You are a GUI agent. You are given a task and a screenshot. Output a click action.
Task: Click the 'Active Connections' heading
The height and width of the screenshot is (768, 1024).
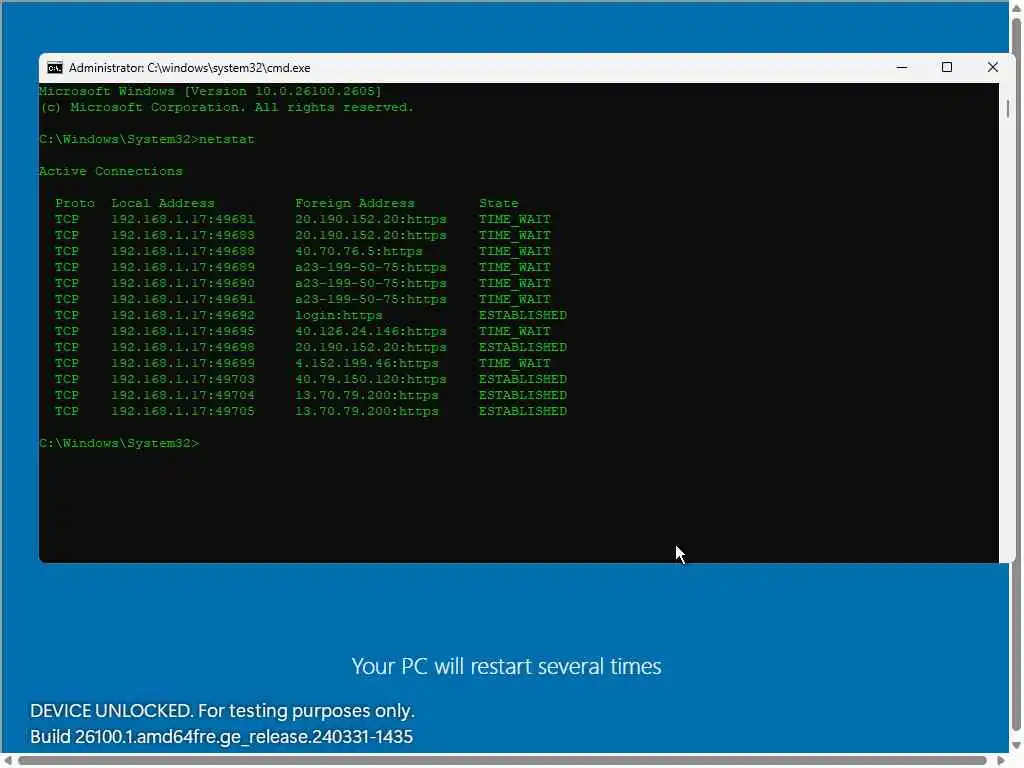[111, 171]
